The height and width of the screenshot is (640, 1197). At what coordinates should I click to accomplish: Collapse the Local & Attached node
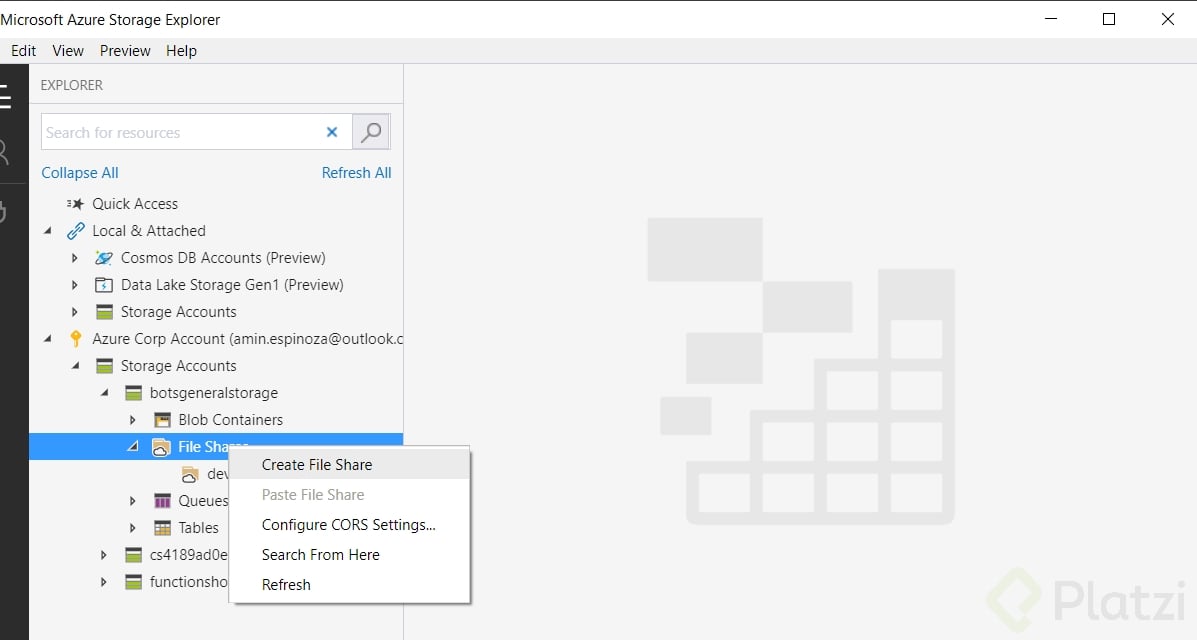tap(48, 231)
